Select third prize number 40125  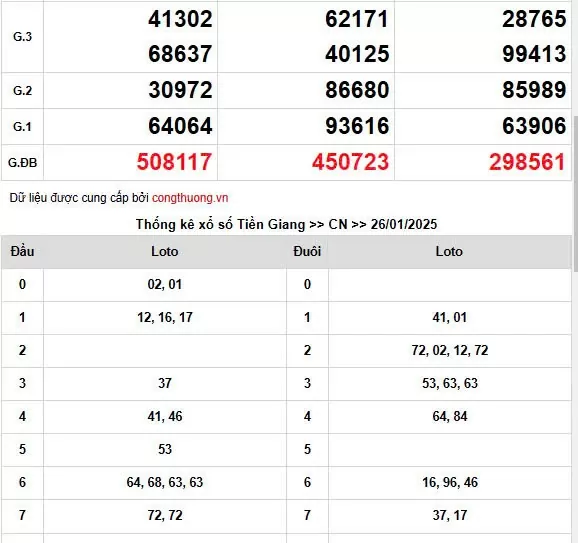click(357, 54)
